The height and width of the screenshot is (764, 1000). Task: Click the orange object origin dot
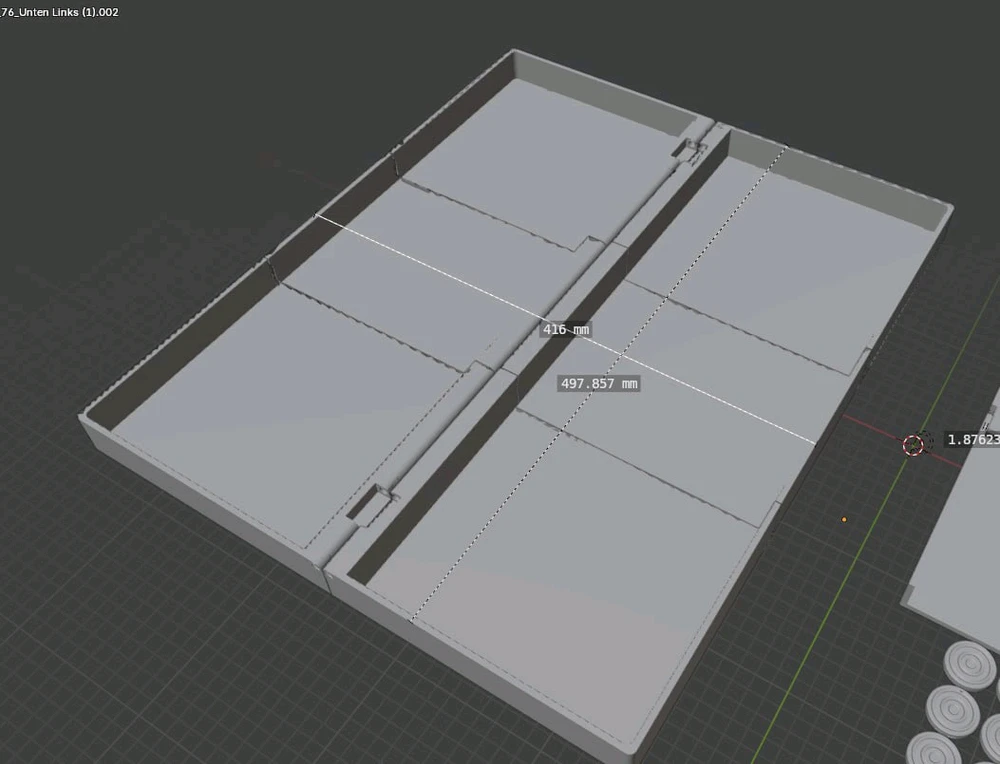(x=844, y=519)
